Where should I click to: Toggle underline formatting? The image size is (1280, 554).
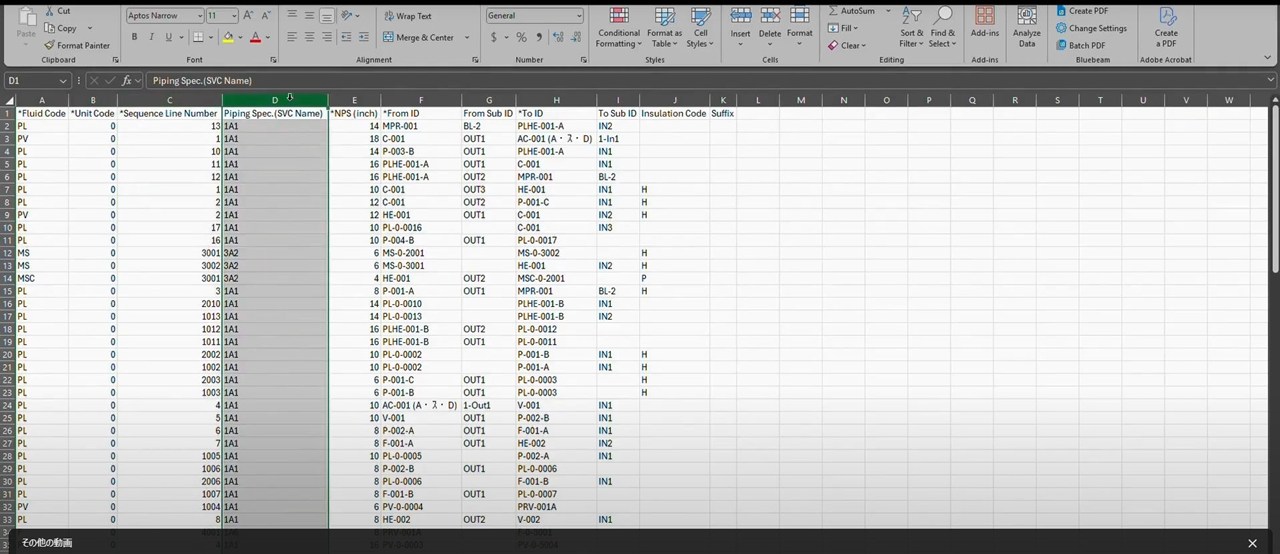168,37
